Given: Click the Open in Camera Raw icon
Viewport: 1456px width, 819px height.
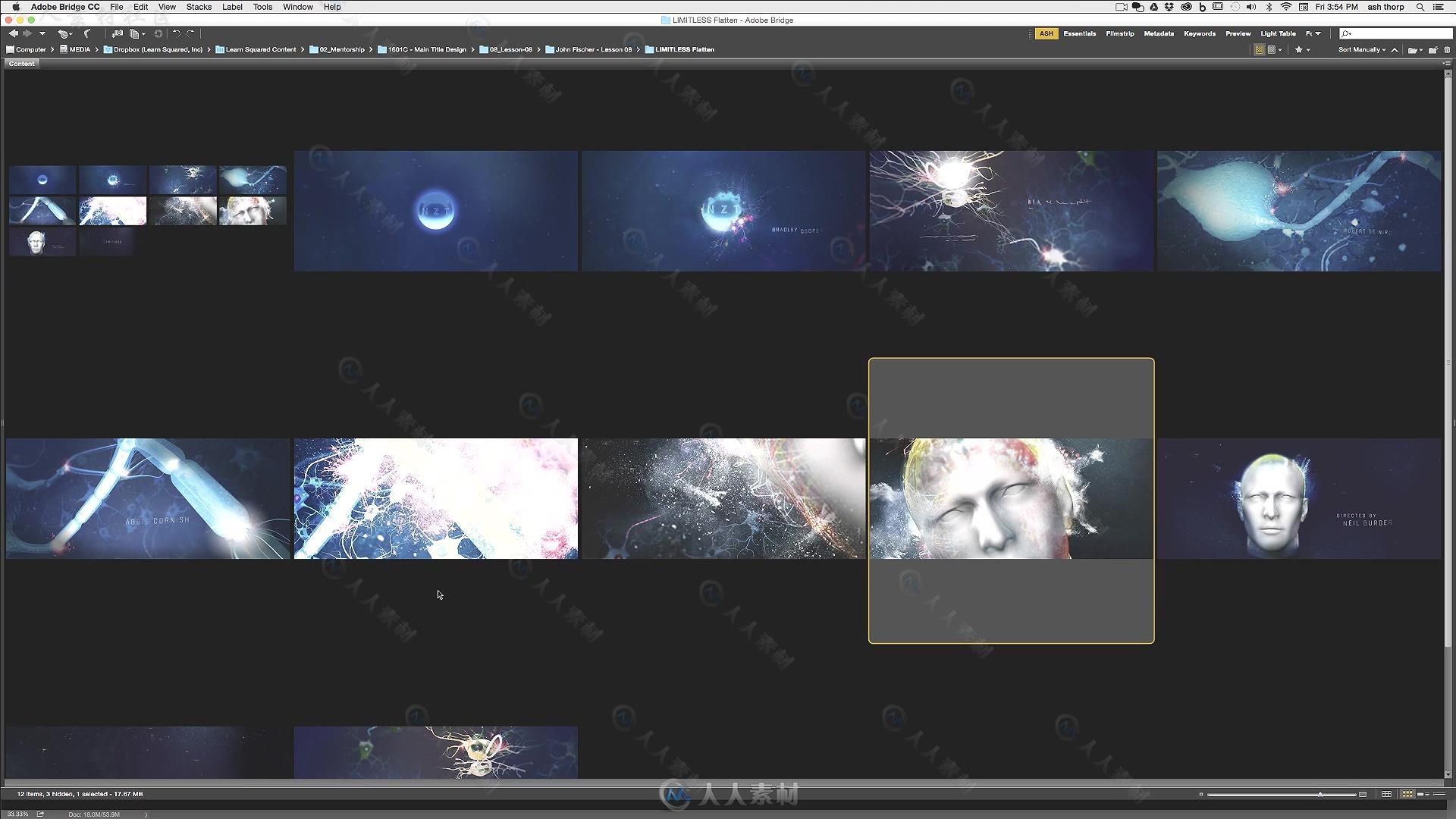Looking at the screenshot, I should tap(158, 33).
